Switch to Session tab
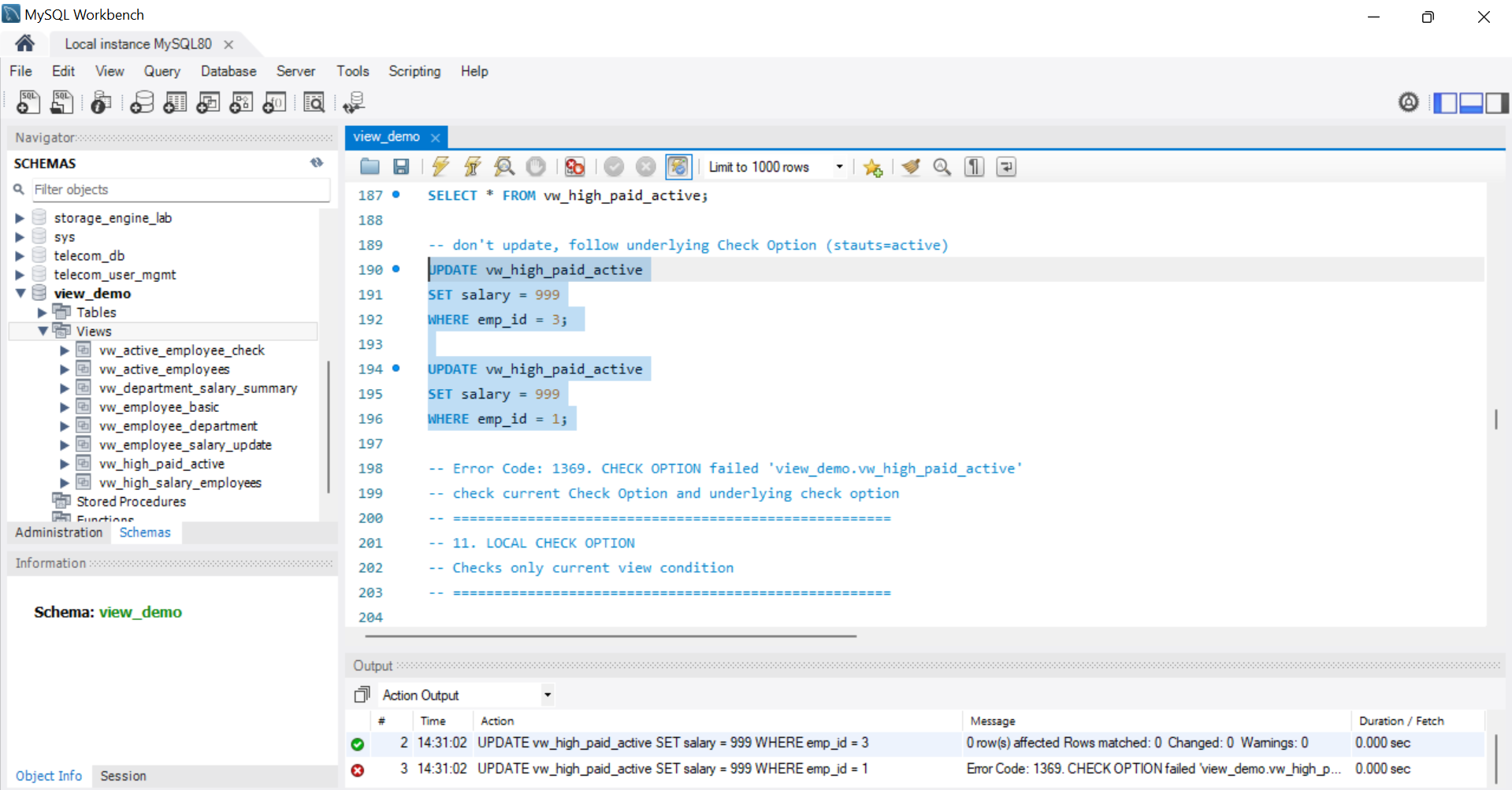This screenshot has width=1512, height=790. 124,776
